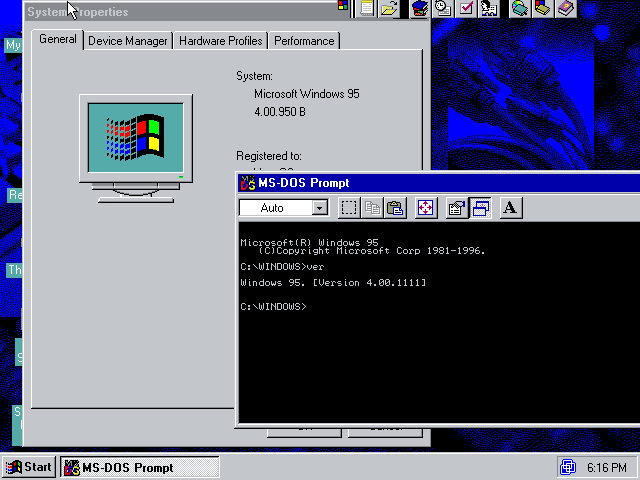
Task: Click the Mark selection tool in MS-DOS toolbar
Action: click(349, 208)
